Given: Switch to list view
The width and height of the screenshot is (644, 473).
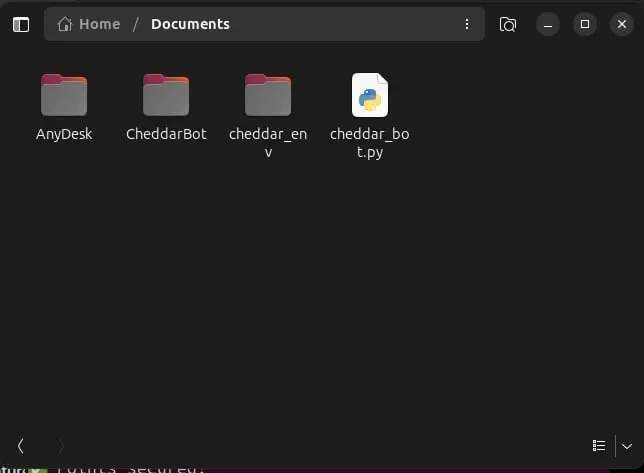Looking at the screenshot, I should click(599, 445).
